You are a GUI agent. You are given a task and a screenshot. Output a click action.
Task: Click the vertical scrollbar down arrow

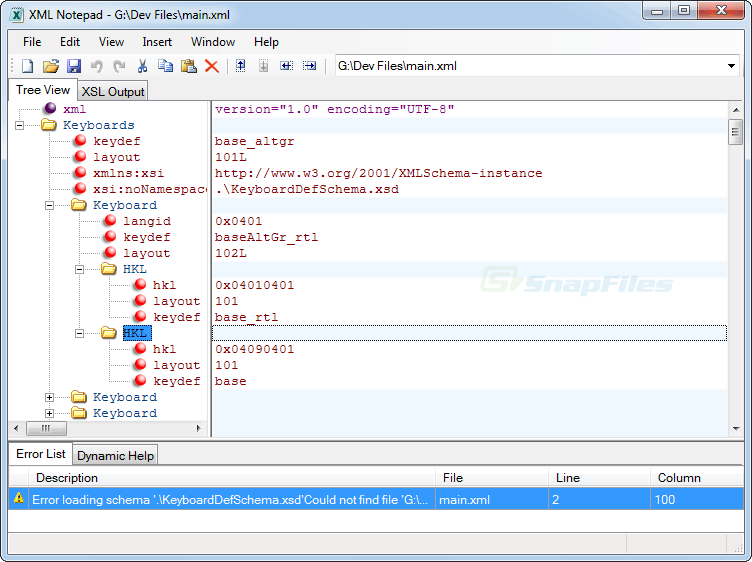[736, 429]
